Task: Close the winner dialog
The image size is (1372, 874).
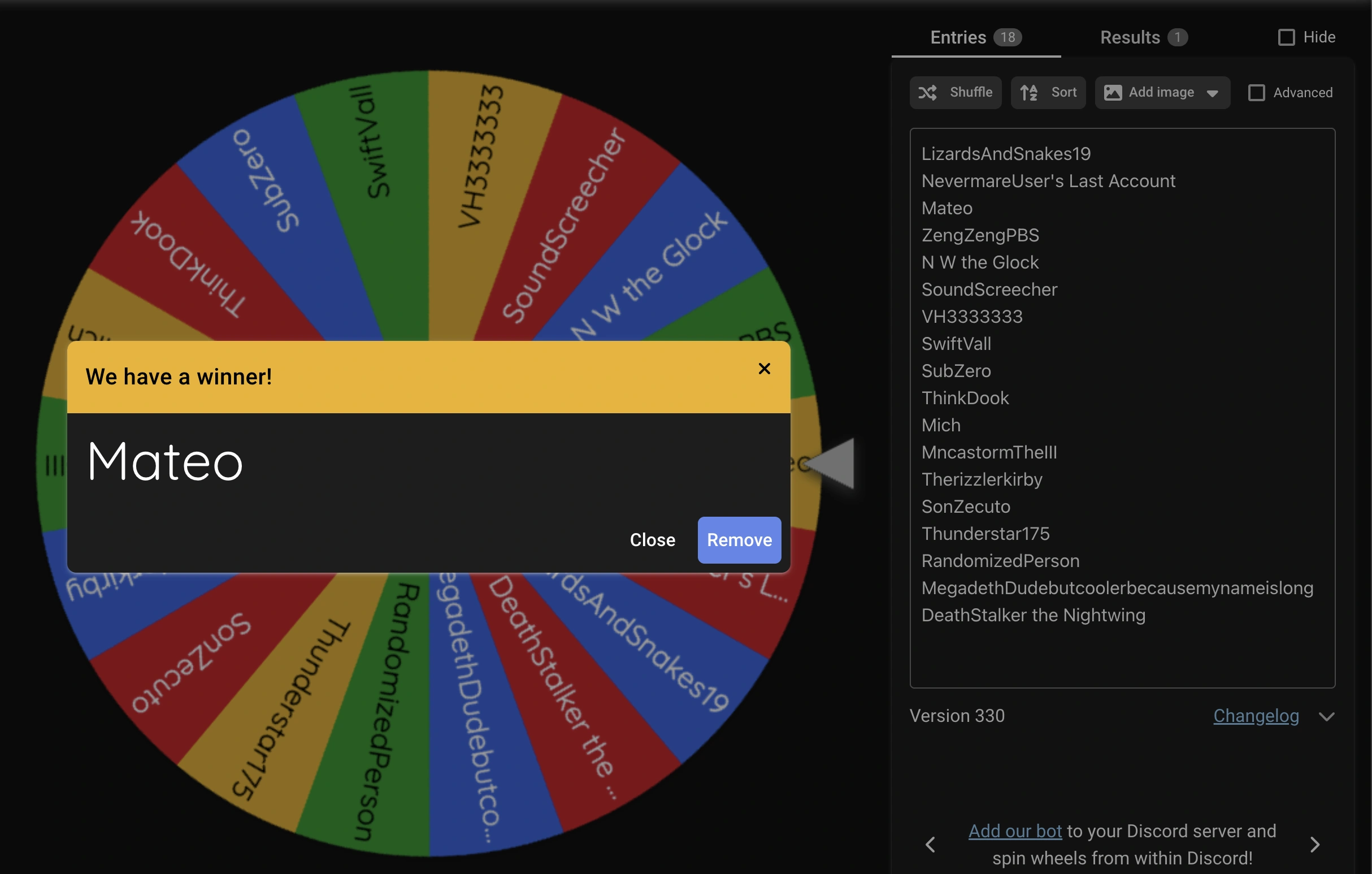Action: tap(652, 540)
